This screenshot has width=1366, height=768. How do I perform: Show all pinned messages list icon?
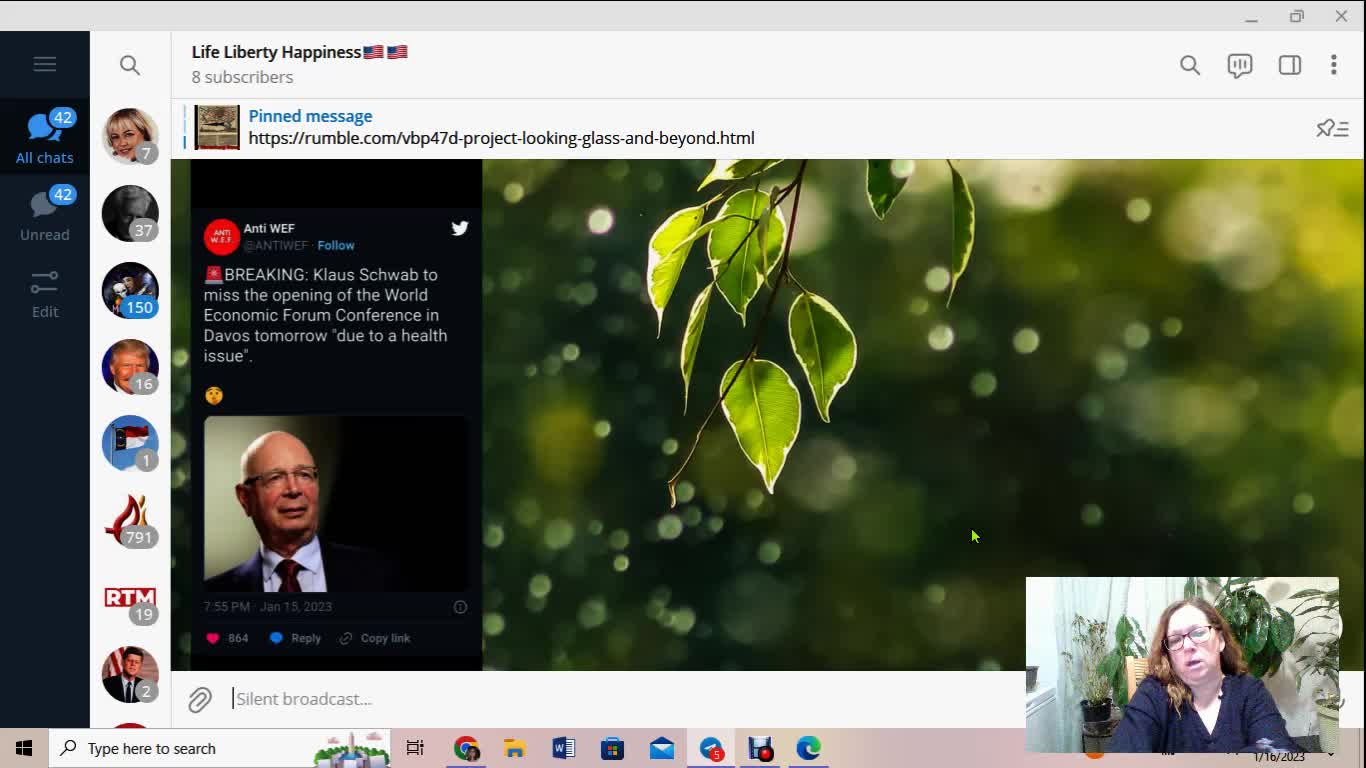pyautogui.click(x=1332, y=128)
